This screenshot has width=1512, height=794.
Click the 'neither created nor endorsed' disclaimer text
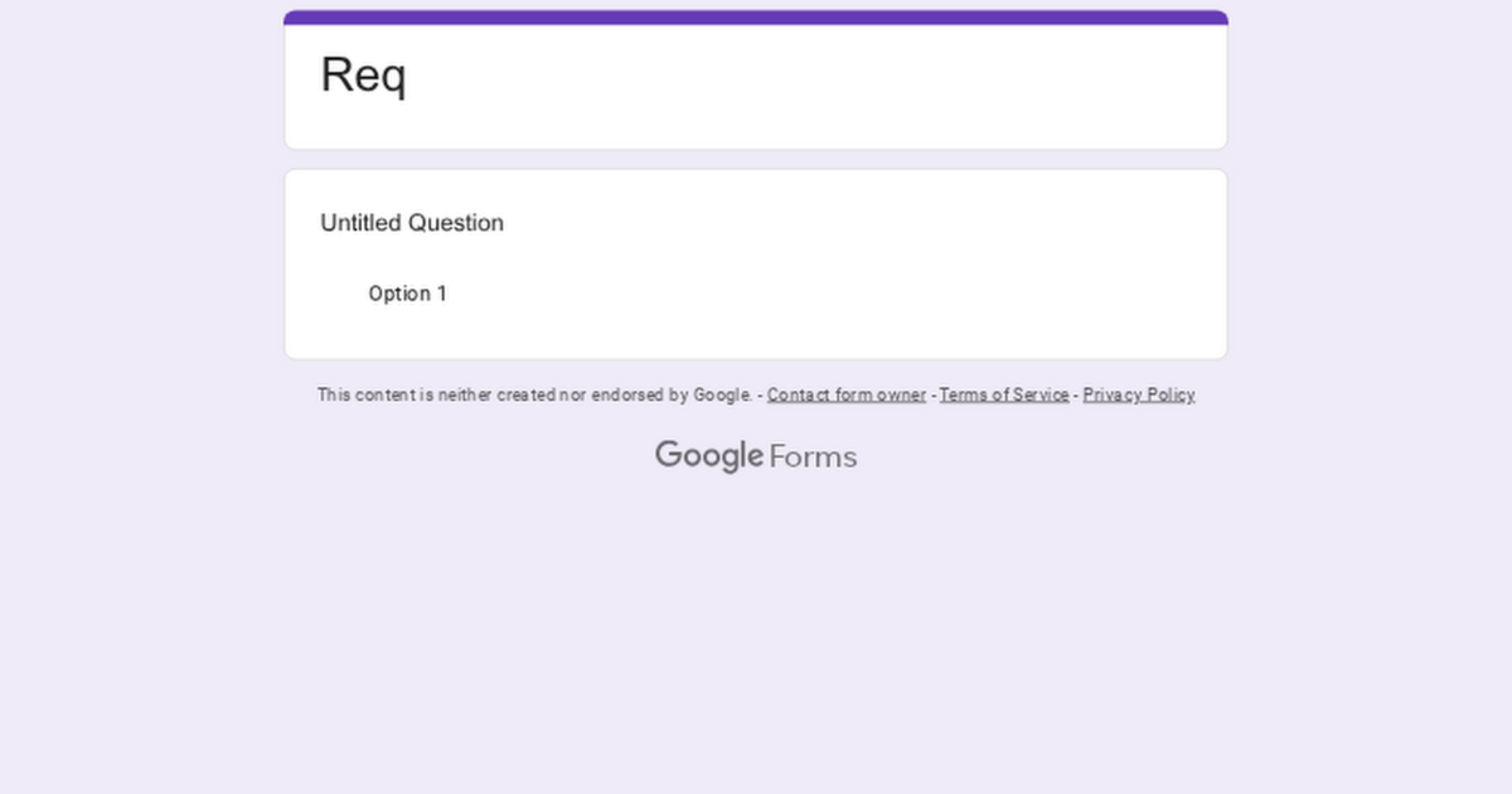pyautogui.click(x=529, y=395)
